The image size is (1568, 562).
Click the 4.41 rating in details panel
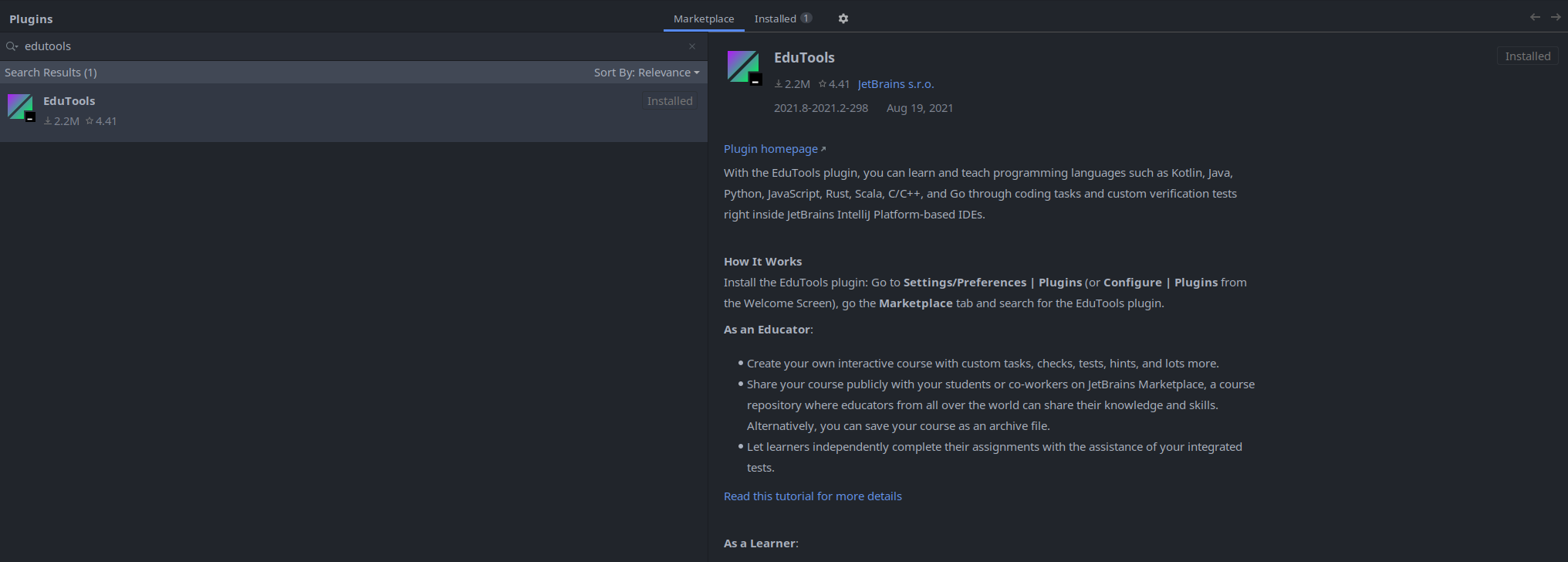click(x=834, y=84)
